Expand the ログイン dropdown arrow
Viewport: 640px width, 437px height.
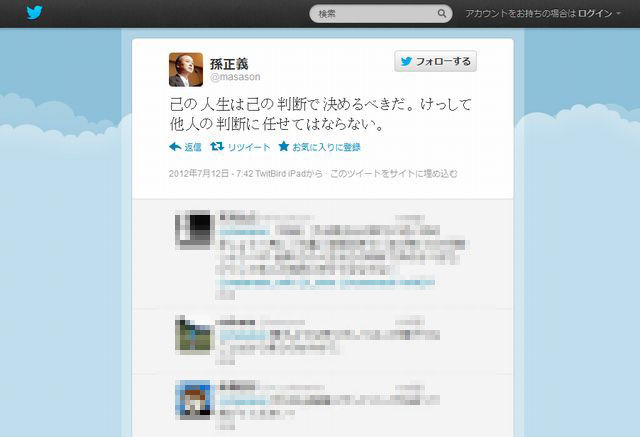(619, 13)
